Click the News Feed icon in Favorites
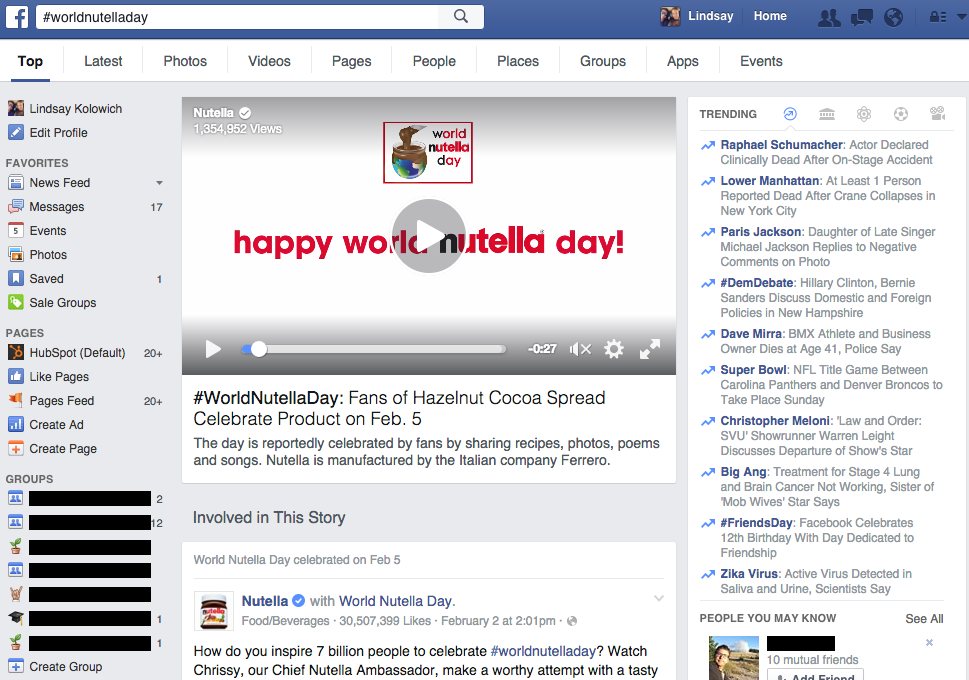 15,183
